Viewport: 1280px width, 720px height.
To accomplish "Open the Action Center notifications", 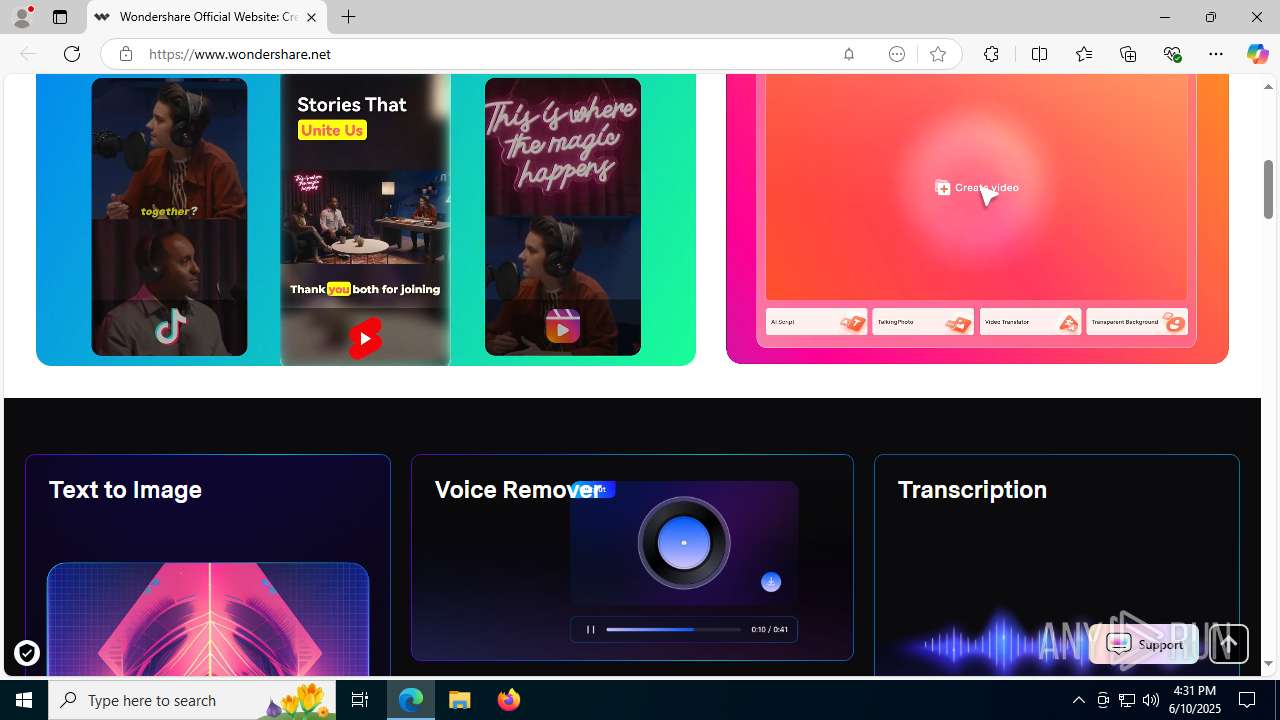I will [1247, 700].
